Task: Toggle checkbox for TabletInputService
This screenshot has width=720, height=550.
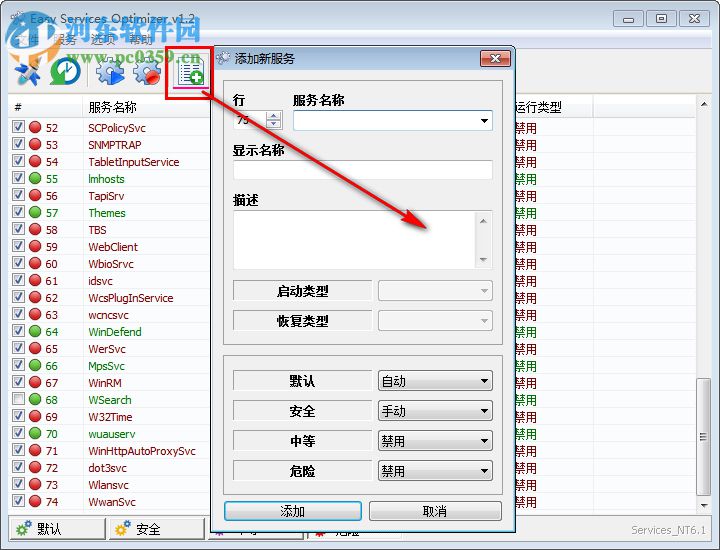Action: click(x=18, y=161)
